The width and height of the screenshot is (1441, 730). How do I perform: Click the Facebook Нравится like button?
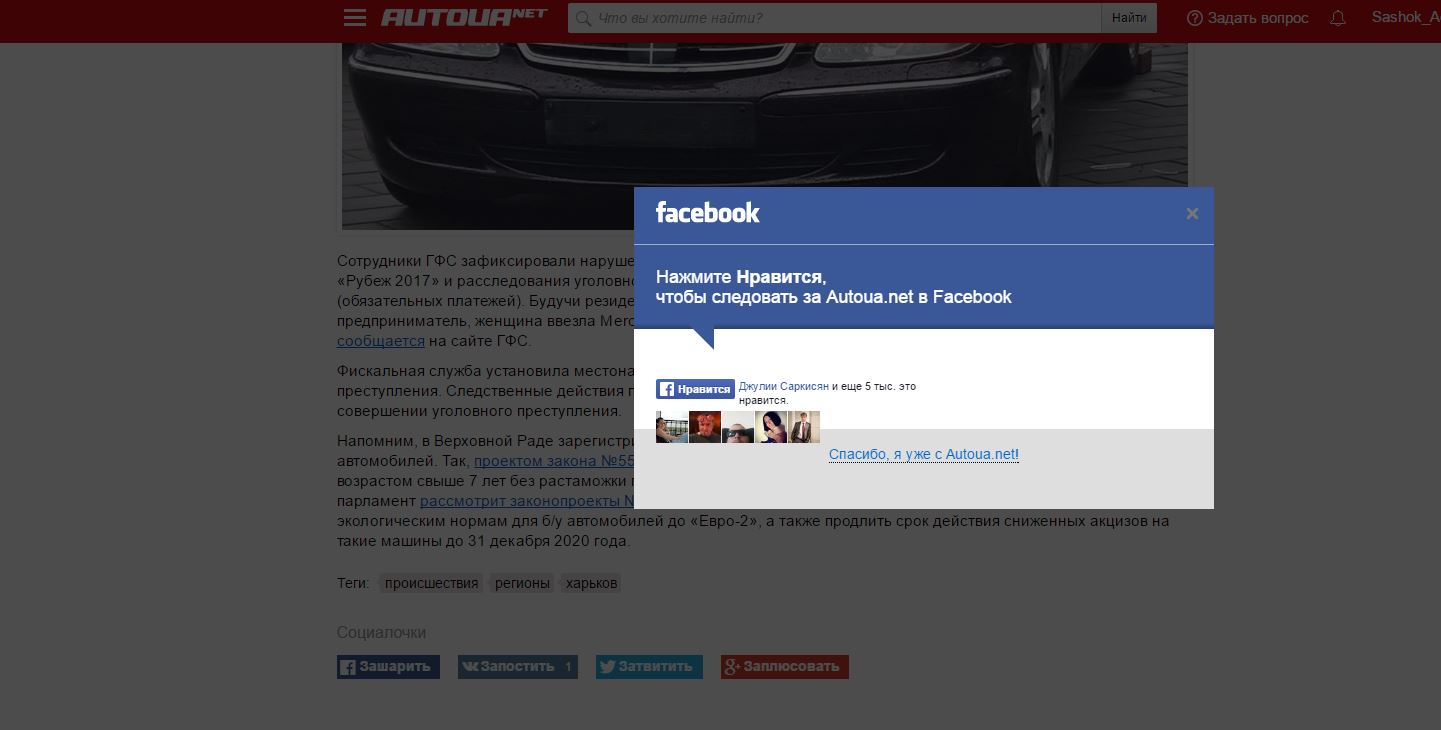click(x=695, y=390)
